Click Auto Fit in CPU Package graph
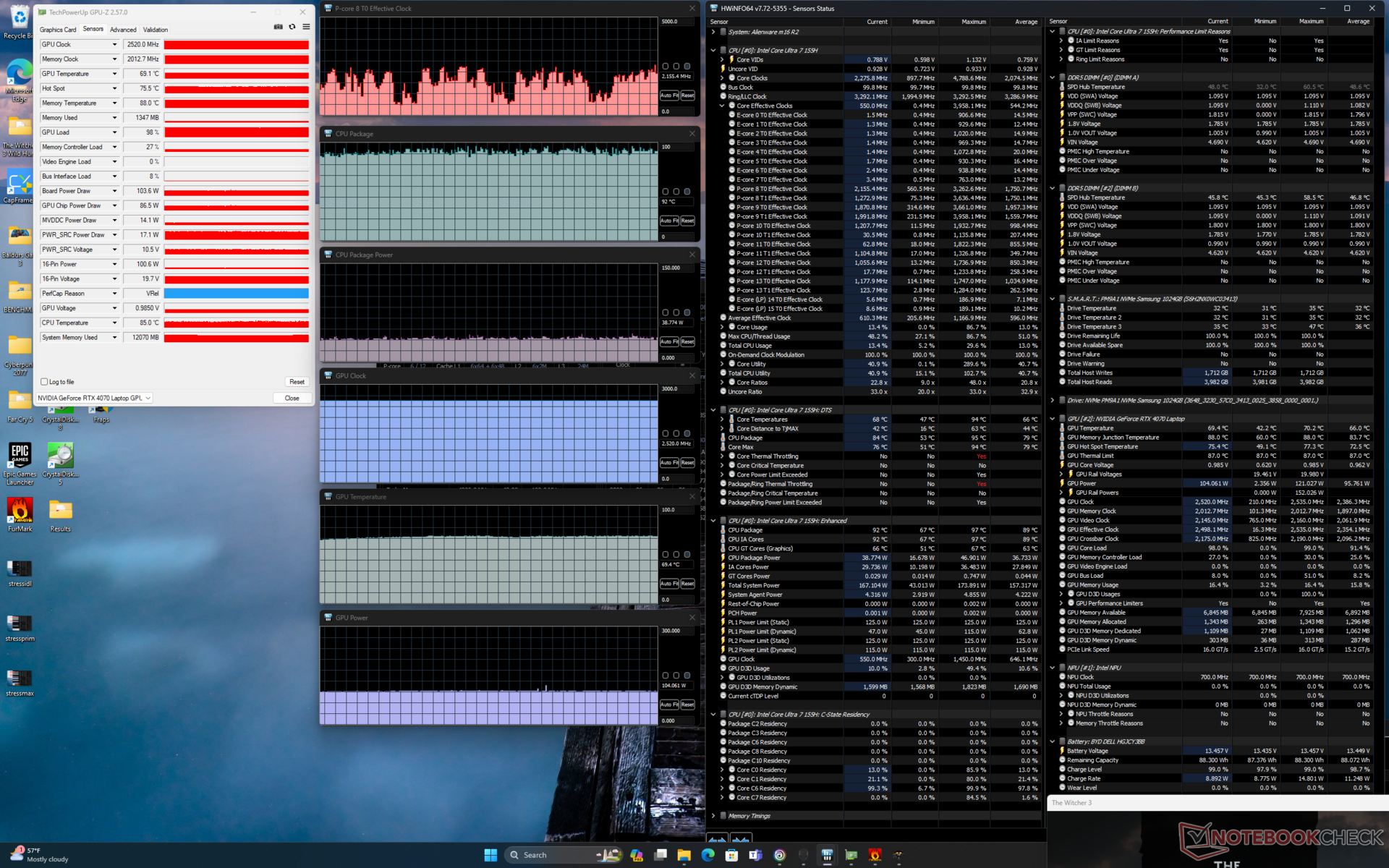Image resolution: width=1389 pixels, height=868 pixels. 668,221
